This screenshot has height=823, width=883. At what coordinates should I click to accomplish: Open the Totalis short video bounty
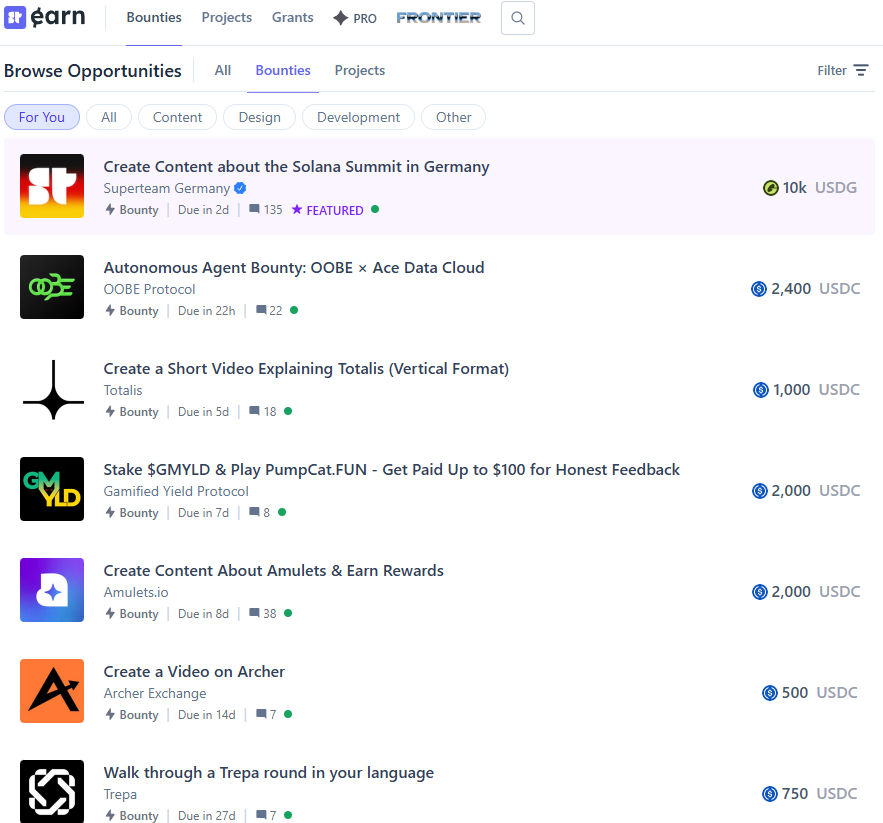306,368
